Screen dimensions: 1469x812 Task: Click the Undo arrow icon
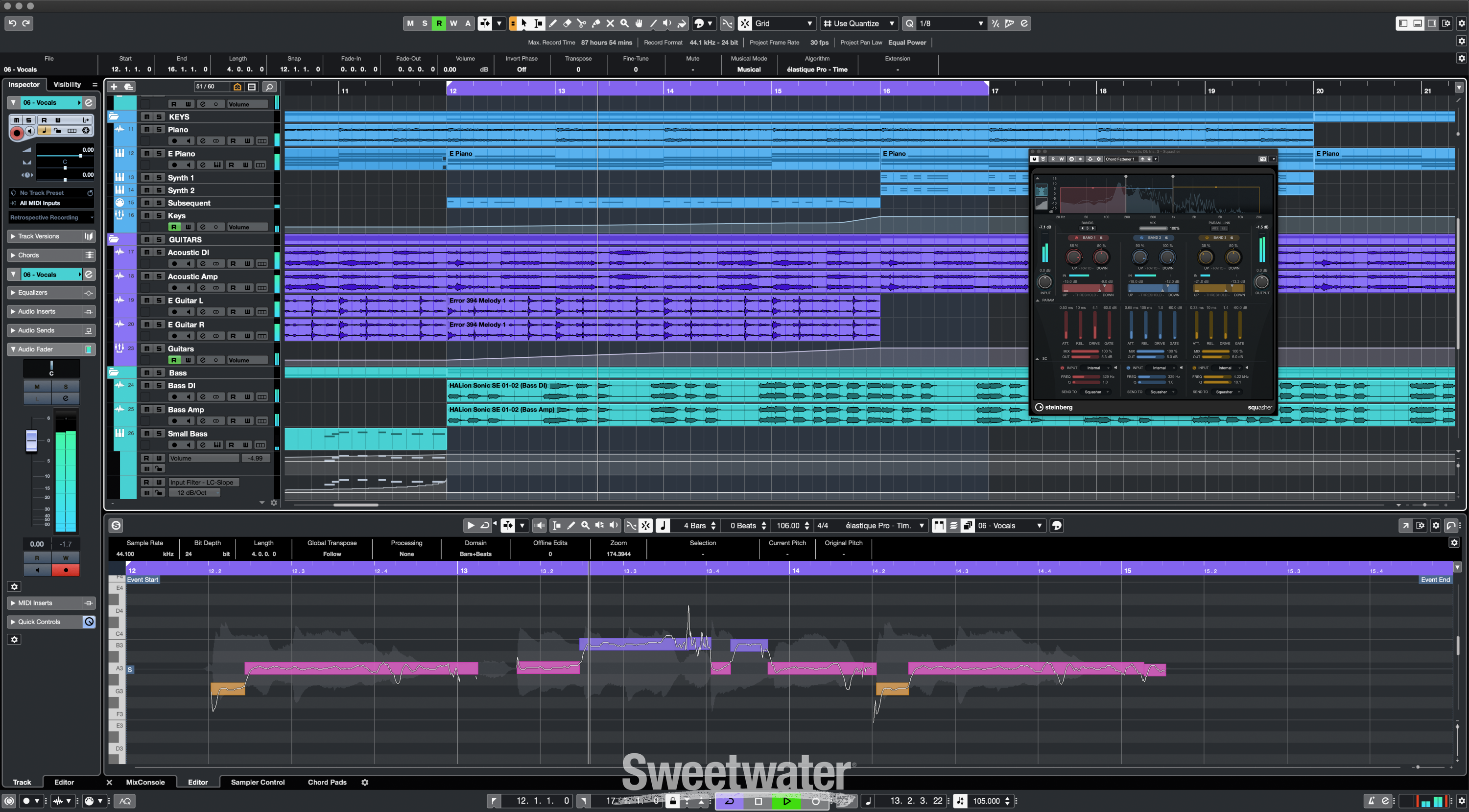tap(12, 23)
